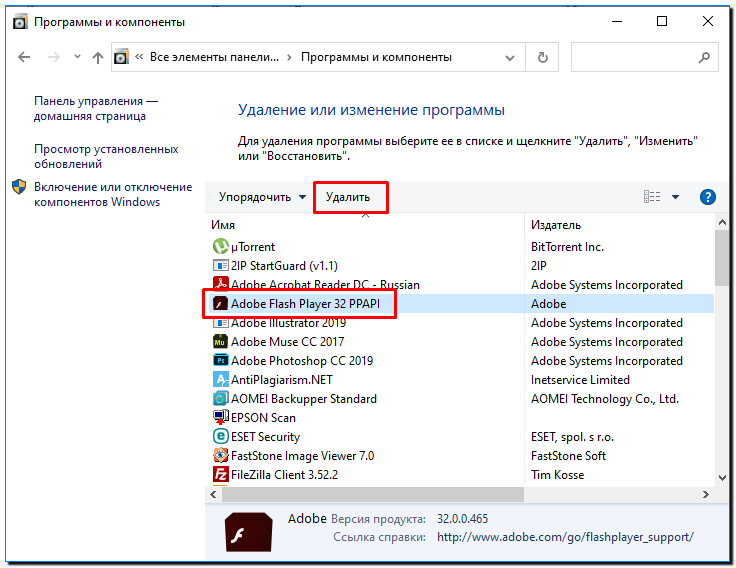Click the 2IP StartGuard icon
The height and width of the screenshot is (568, 736).
[221, 266]
